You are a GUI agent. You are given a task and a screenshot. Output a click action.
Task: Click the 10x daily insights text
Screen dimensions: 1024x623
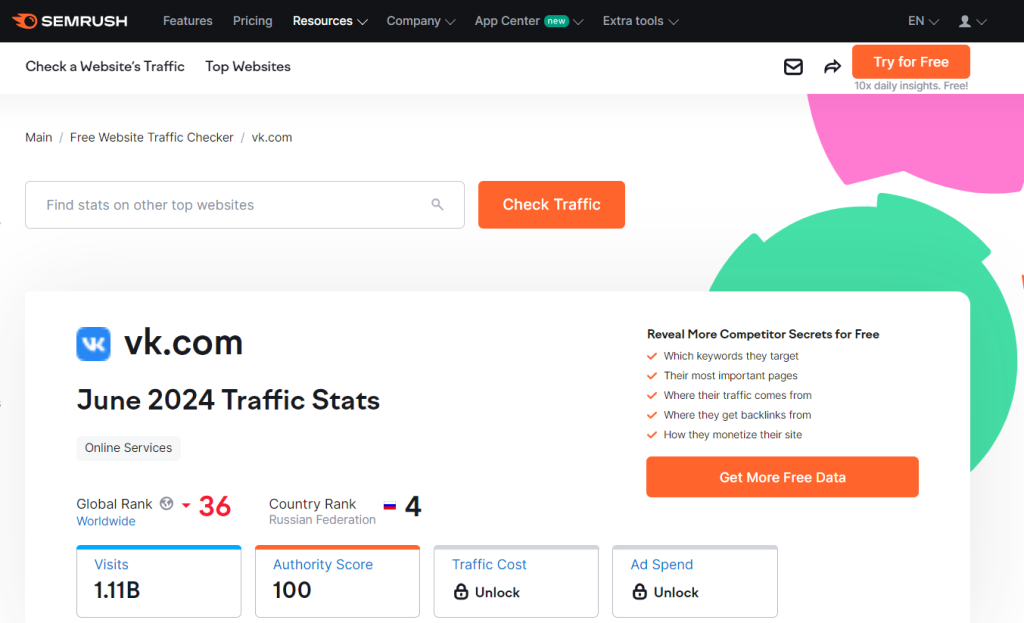pyautogui.click(x=911, y=86)
